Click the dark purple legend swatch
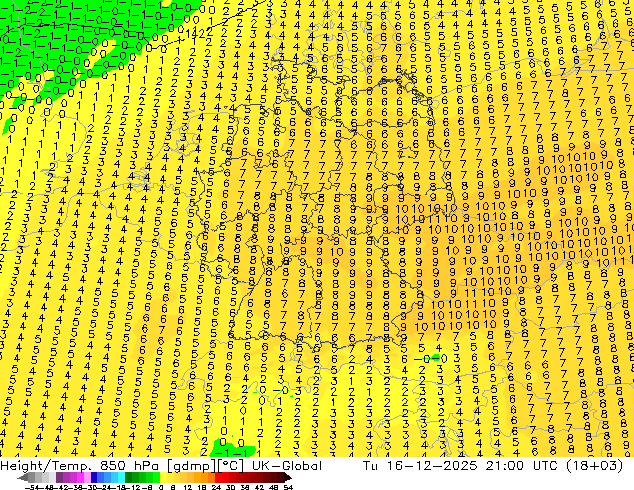The height and width of the screenshot is (490, 634). (x=59, y=477)
